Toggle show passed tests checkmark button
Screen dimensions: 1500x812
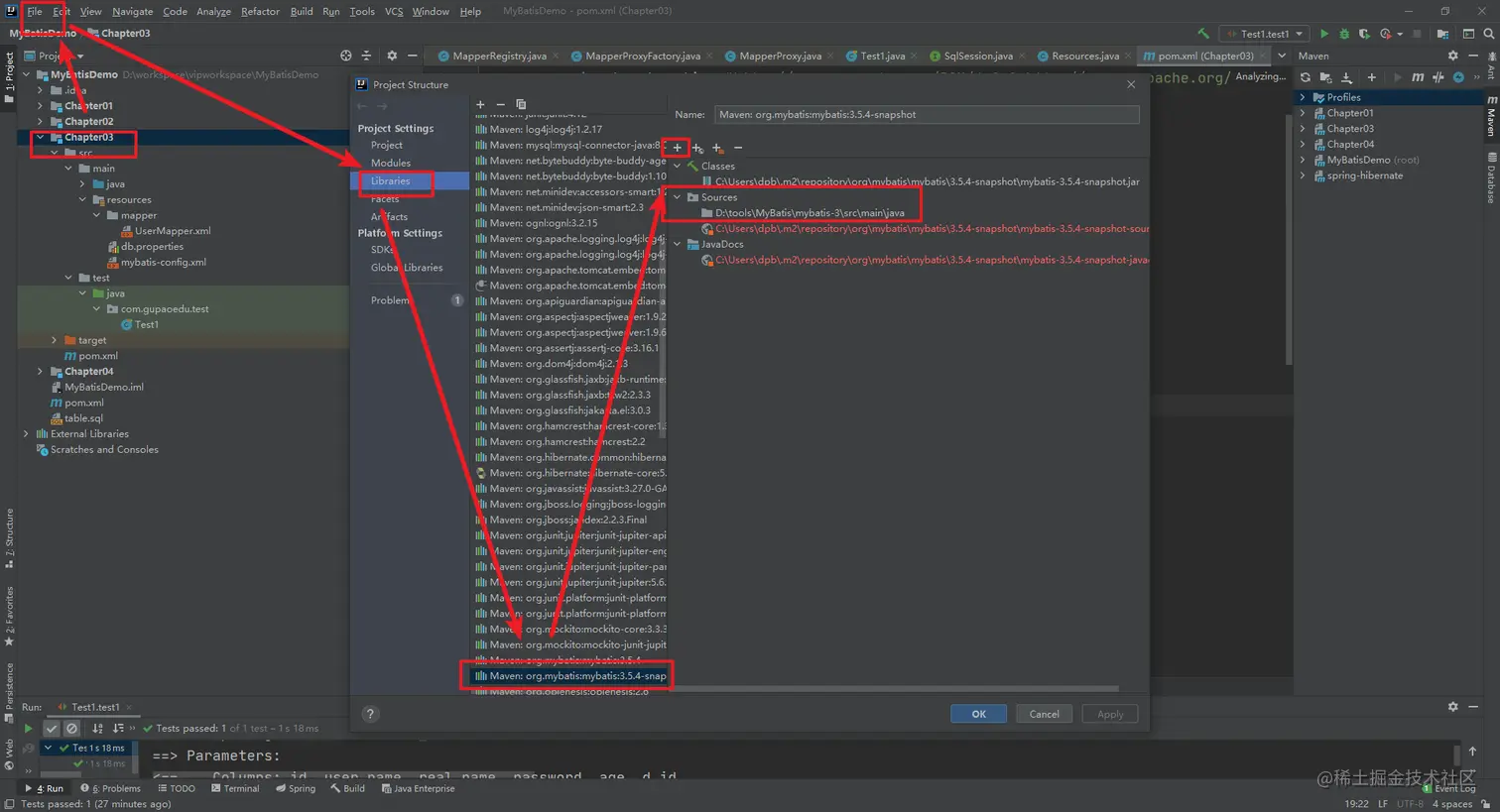click(x=52, y=728)
